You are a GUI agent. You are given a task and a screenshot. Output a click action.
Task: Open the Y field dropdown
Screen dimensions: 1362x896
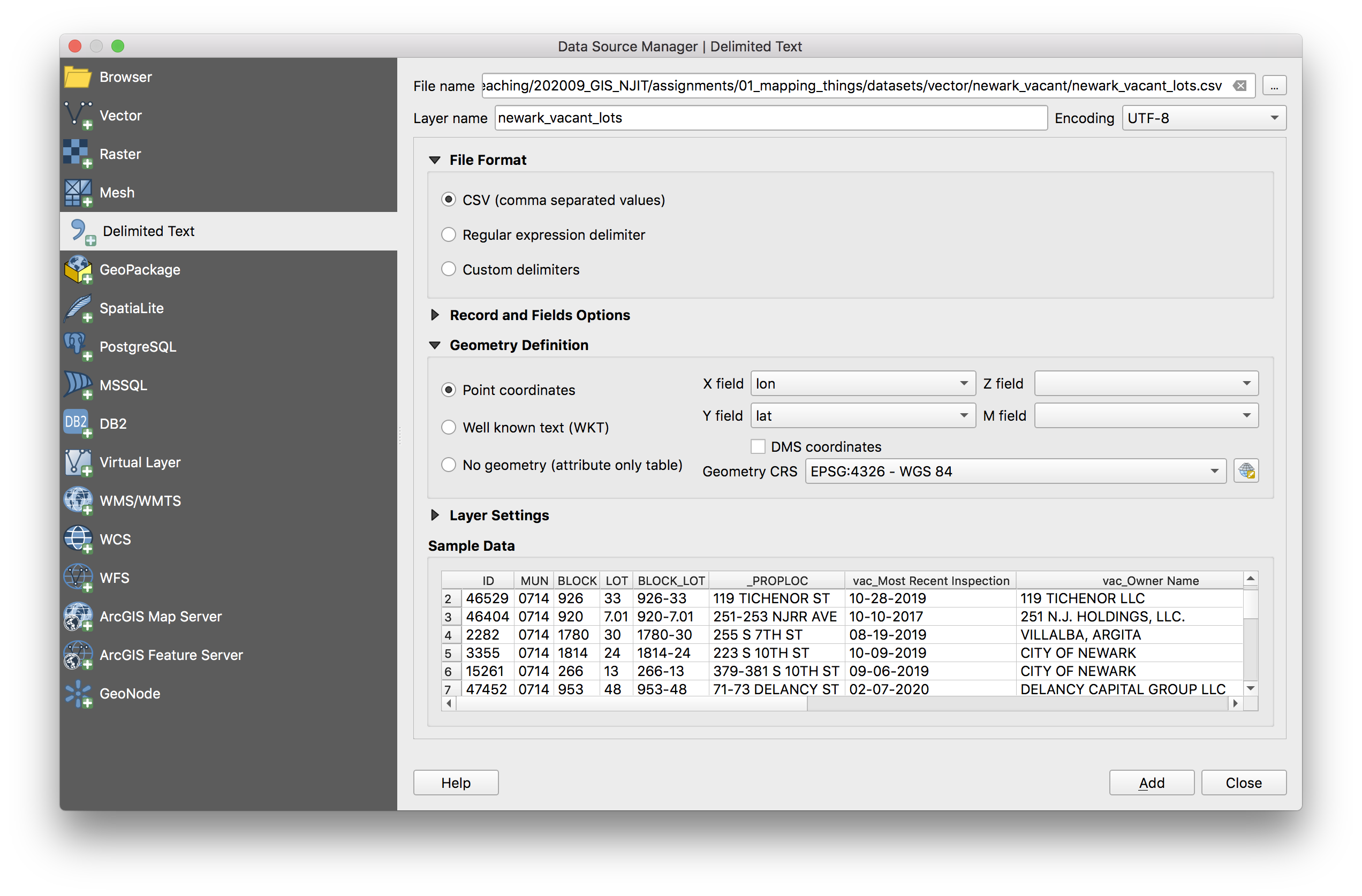click(x=862, y=415)
